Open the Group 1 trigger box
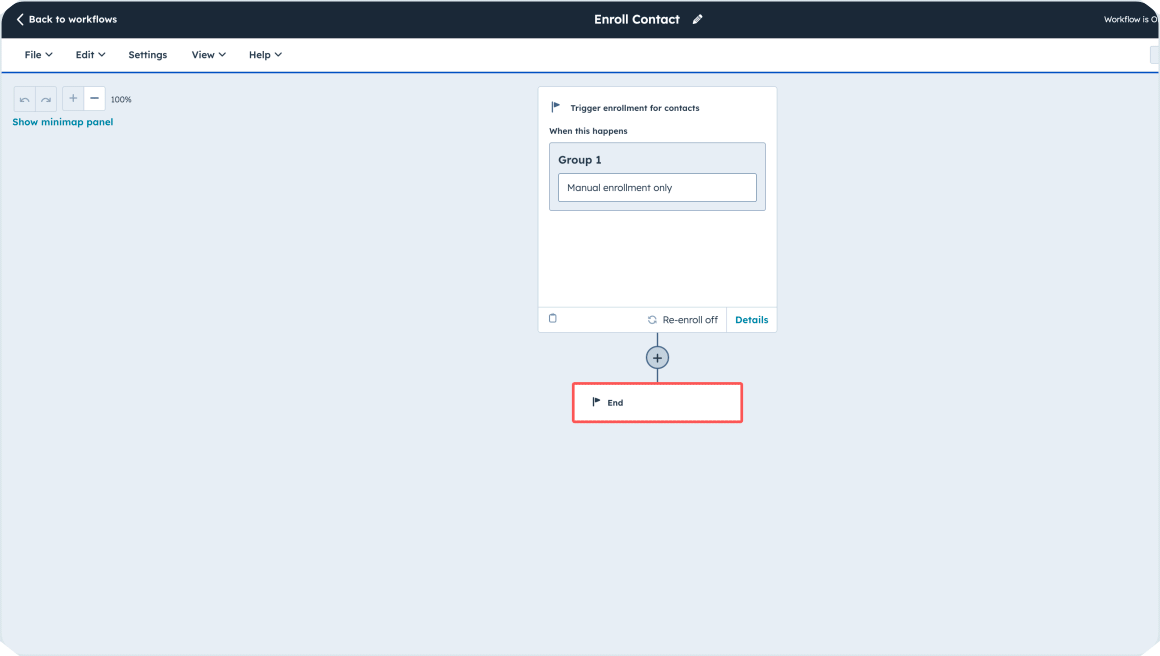The image size is (1160, 656). (657, 177)
